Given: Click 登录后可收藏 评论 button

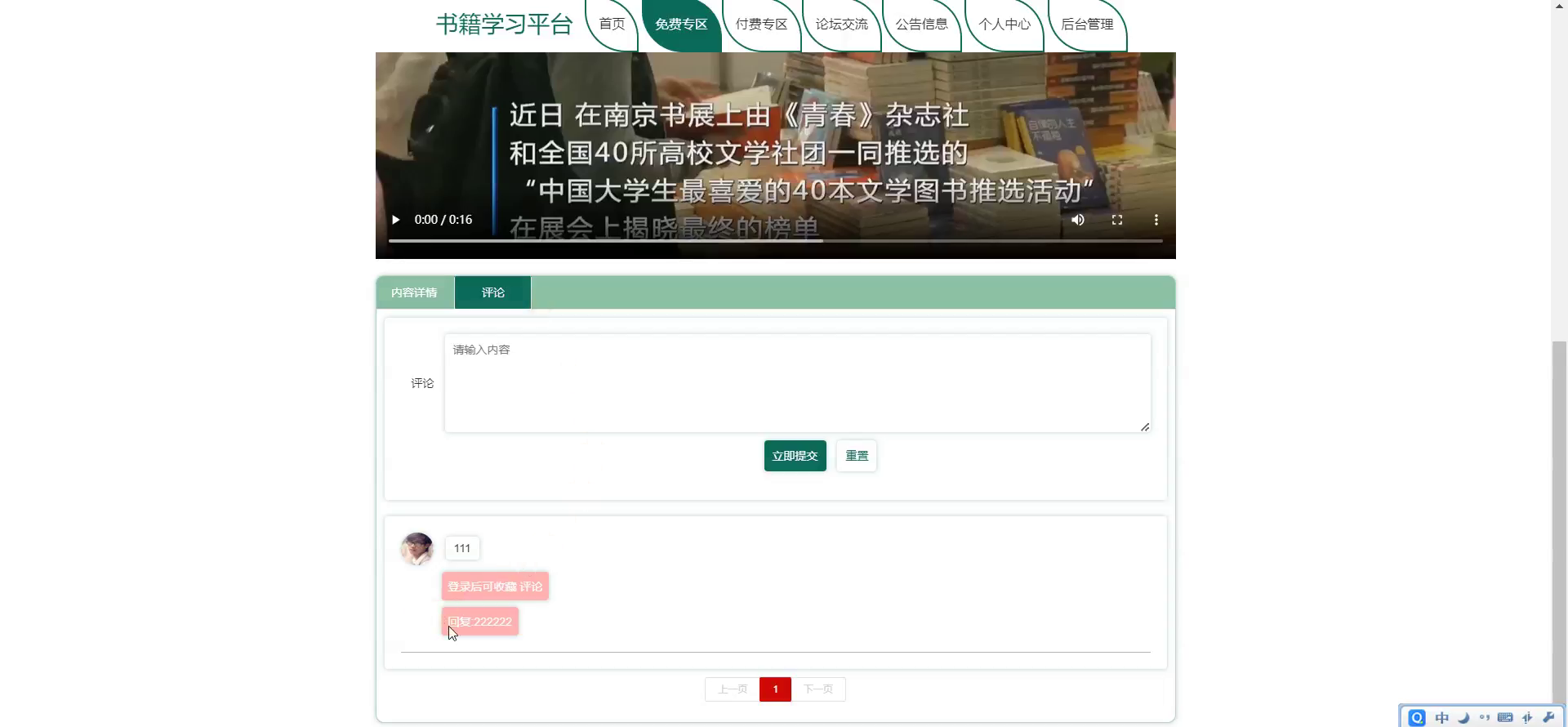Looking at the screenshot, I should point(495,587).
